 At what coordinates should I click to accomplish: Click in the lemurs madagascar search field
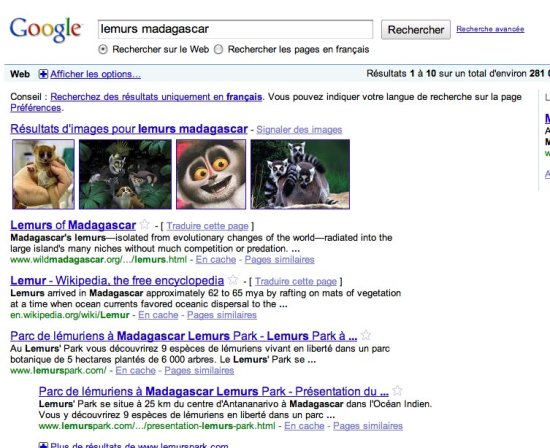235,29
